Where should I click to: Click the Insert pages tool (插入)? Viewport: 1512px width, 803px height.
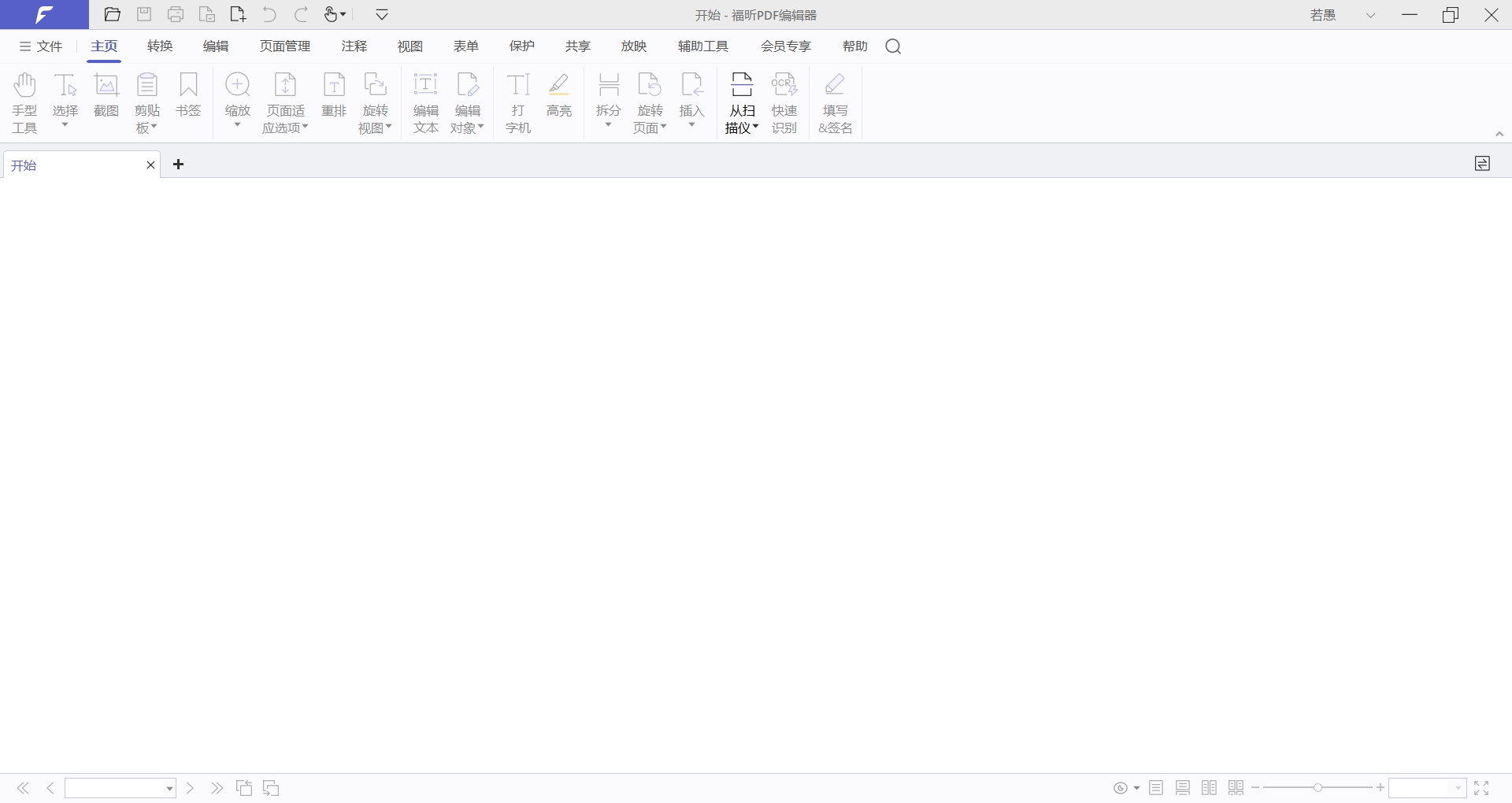(x=691, y=102)
